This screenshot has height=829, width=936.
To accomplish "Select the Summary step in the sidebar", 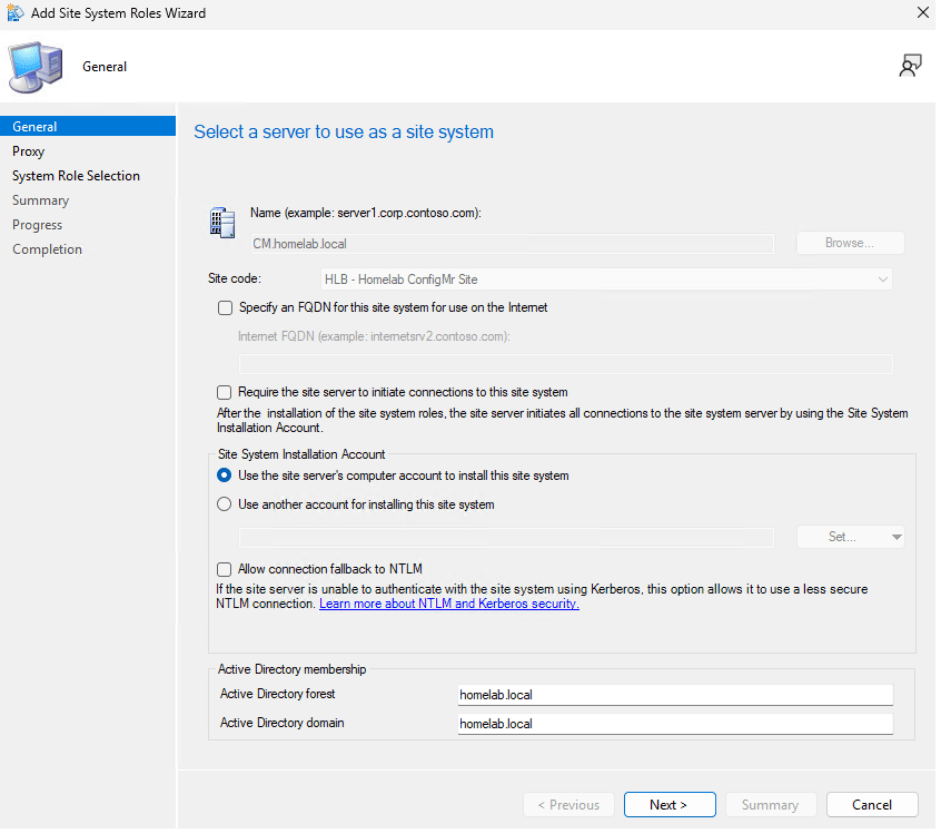I will (40, 200).
